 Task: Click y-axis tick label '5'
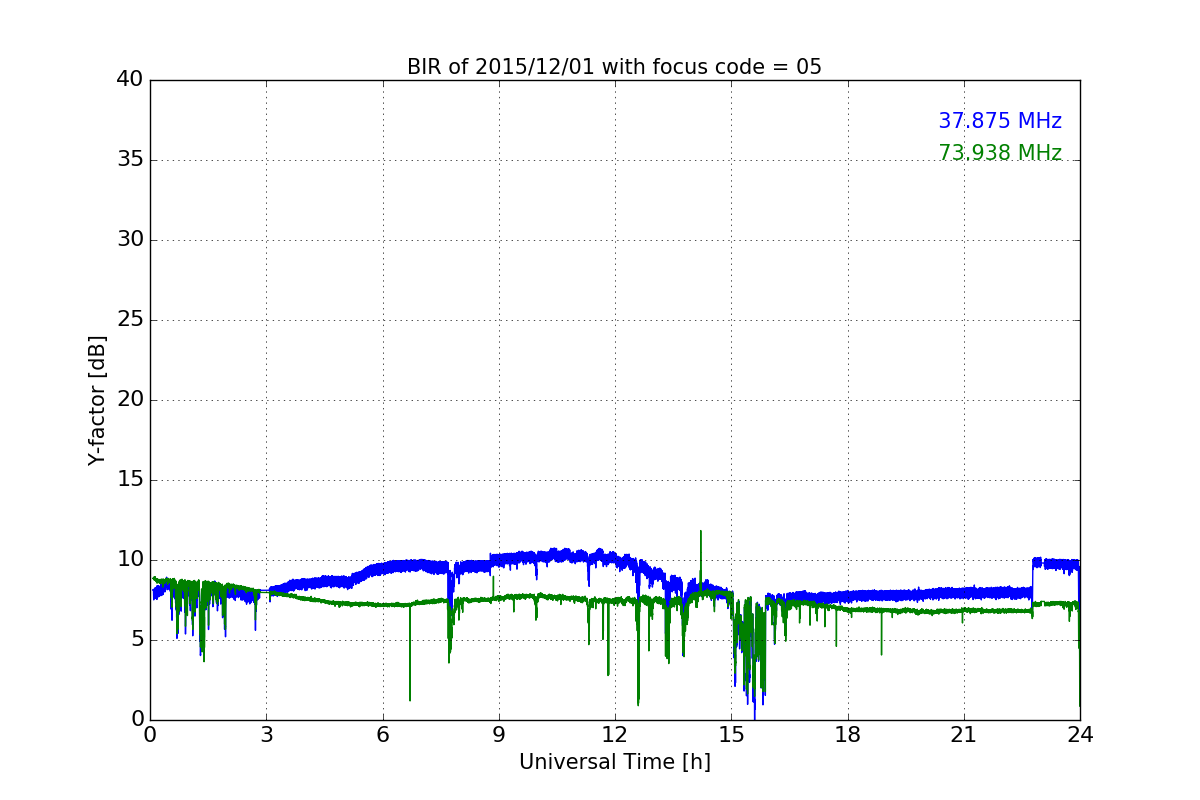tap(137, 640)
